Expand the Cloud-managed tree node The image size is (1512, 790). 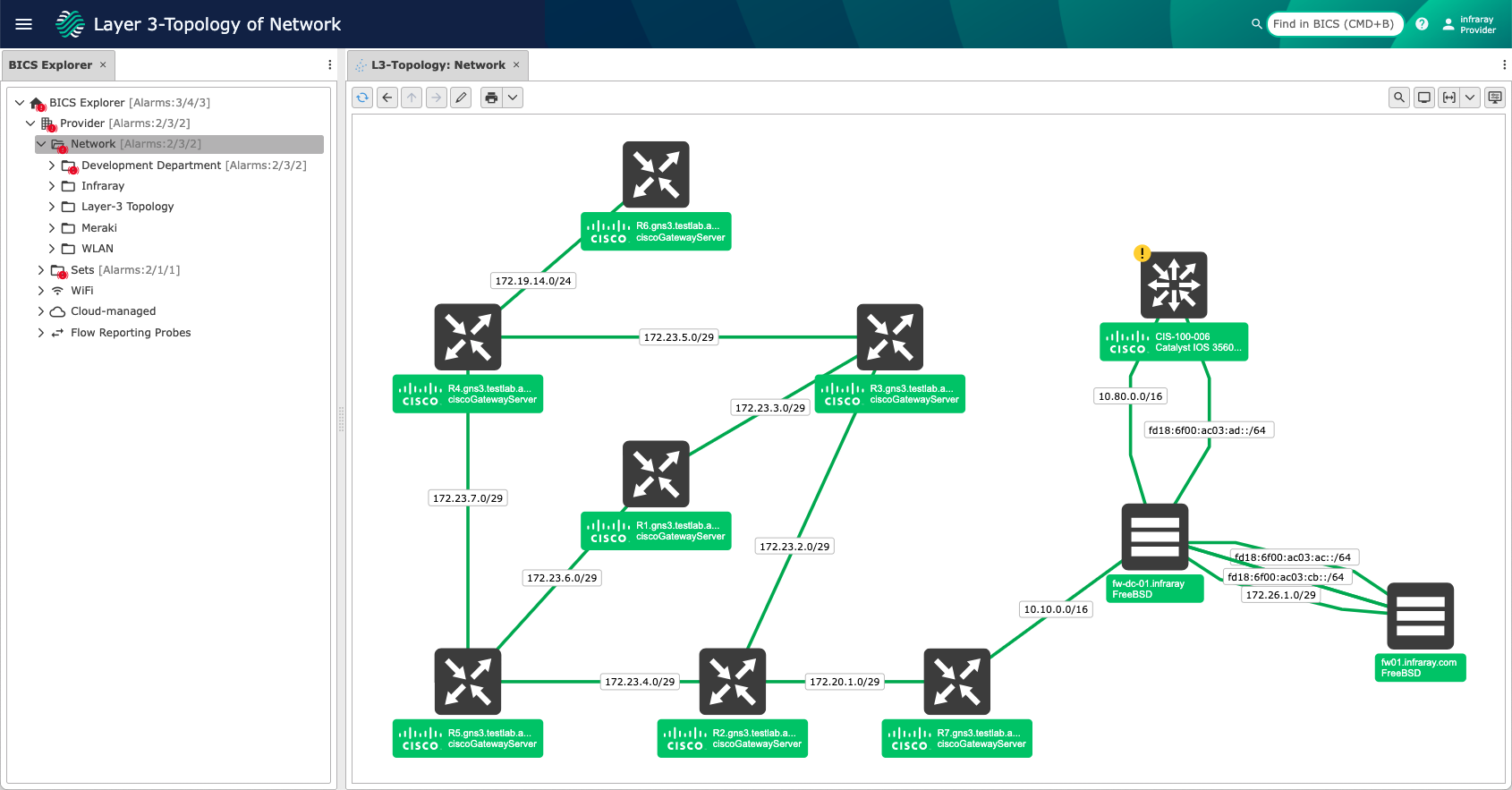(41, 311)
